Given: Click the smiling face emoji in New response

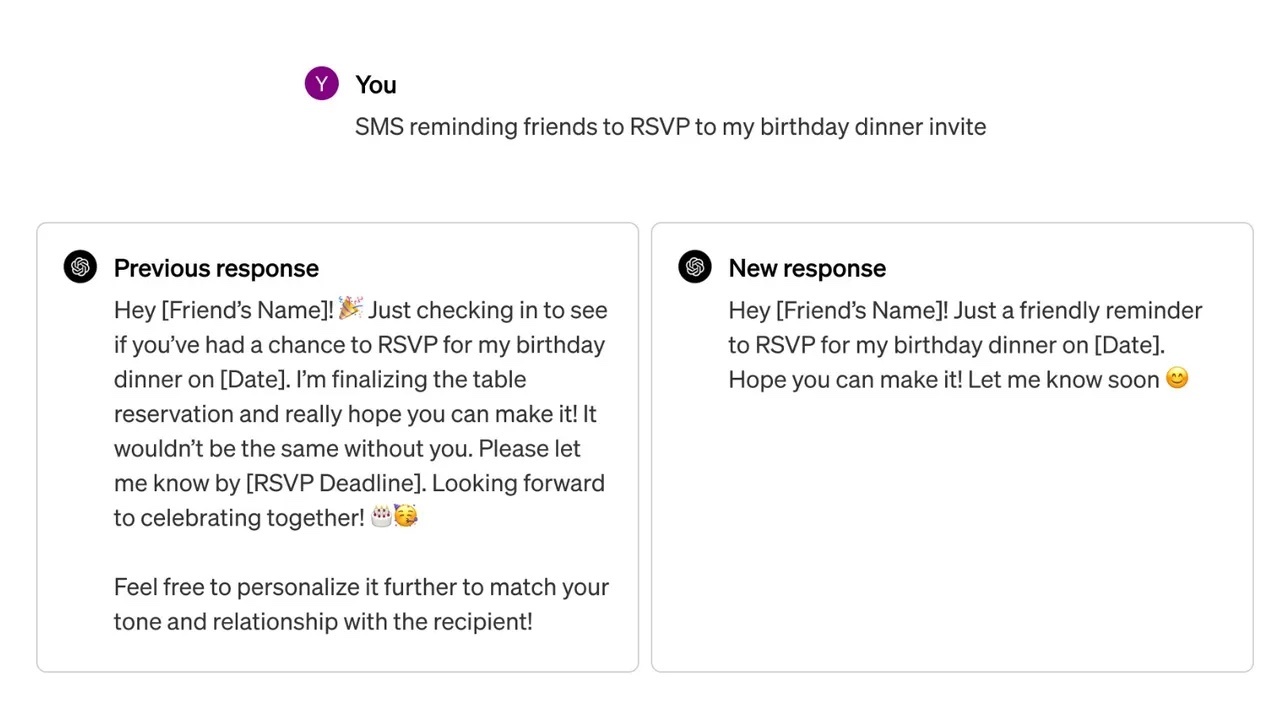Looking at the screenshot, I should 1177,379.
